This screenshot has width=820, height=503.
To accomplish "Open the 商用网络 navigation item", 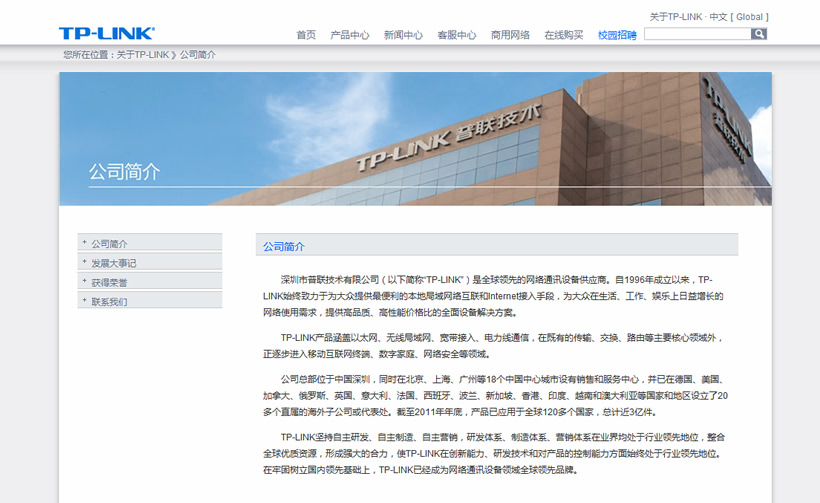I will (x=510, y=35).
